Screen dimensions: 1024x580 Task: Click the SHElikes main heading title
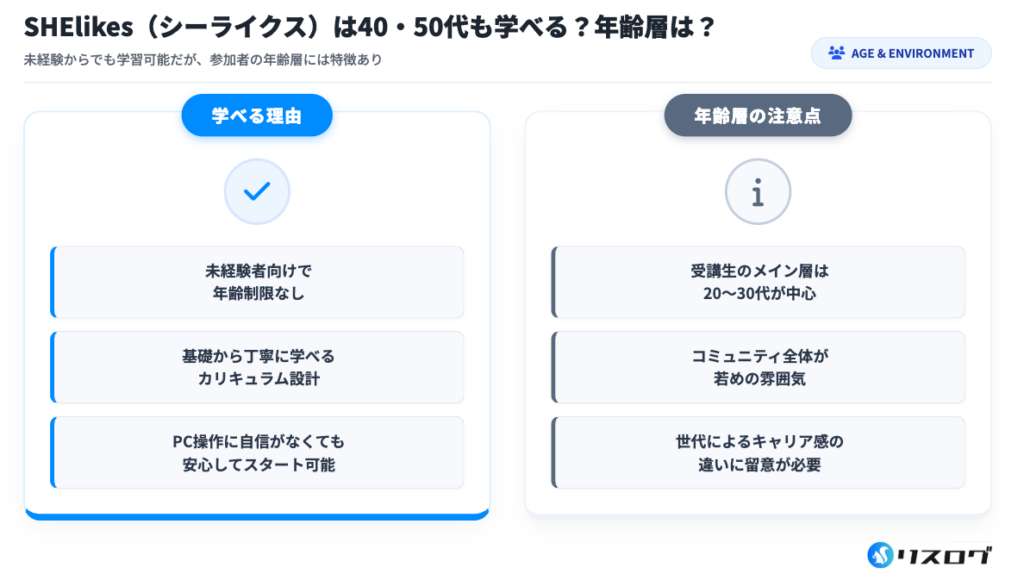click(370, 26)
